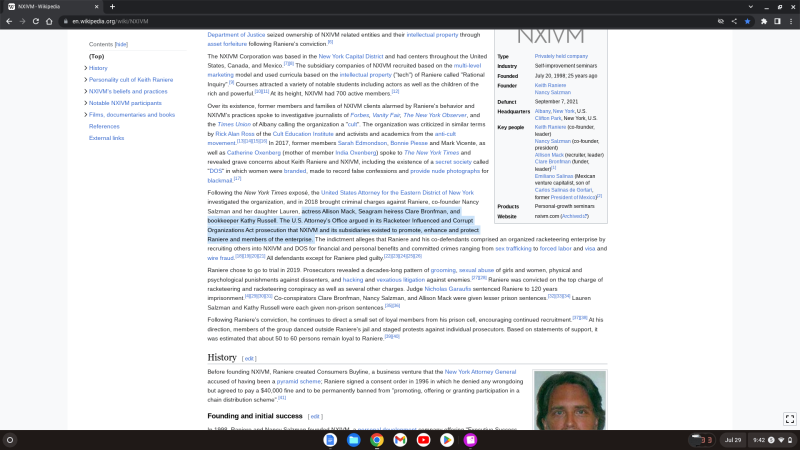Open Emiliano Salinas link in infobox
This screenshot has height=450, width=800.
tap(554, 177)
